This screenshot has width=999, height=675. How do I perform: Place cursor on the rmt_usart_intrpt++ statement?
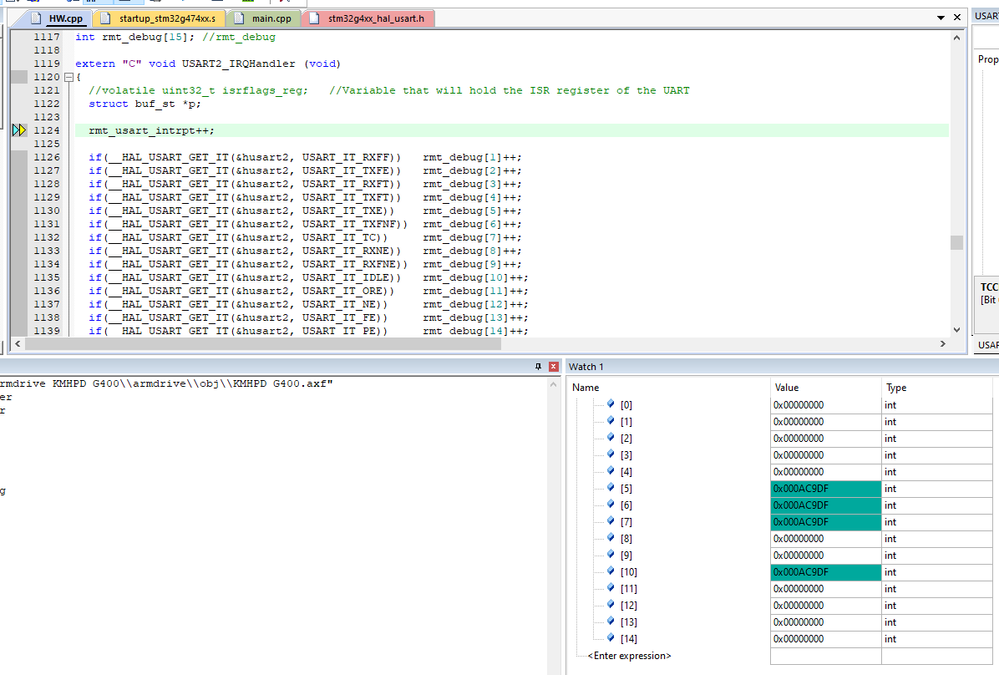pos(152,131)
